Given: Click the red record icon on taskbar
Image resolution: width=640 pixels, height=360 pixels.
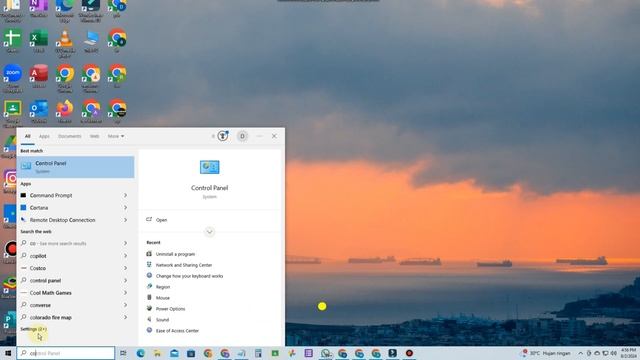Looking at the screenshot, I should pyautogui.click(x=409, y=353).
